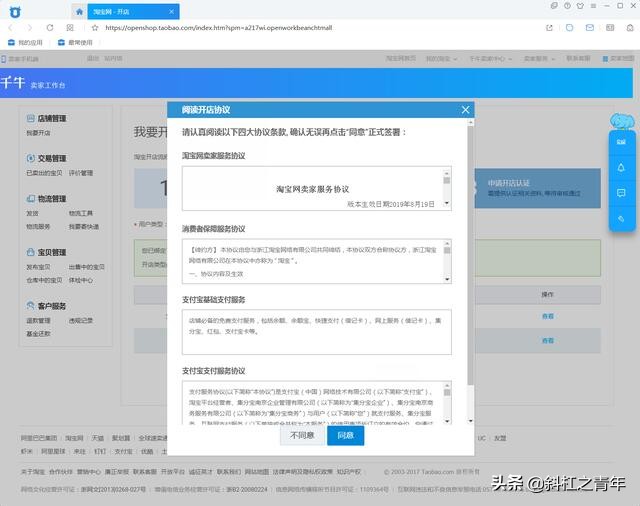The width and height of the screenshot is (640, 506).
Task: Open 发布宝贝 sidebar link
Action: [38, 267]
